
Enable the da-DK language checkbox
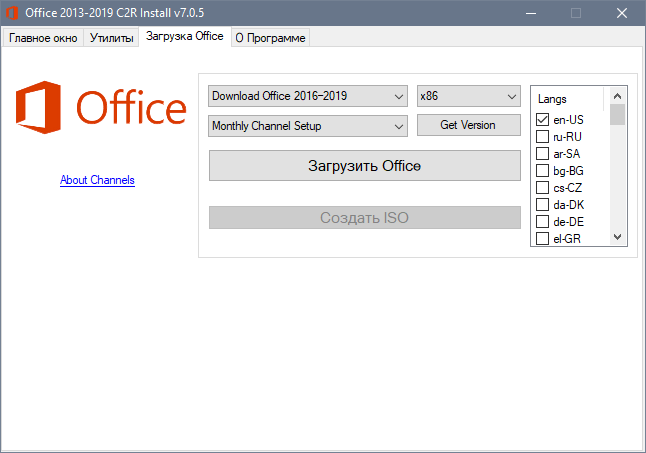(543, 205)
